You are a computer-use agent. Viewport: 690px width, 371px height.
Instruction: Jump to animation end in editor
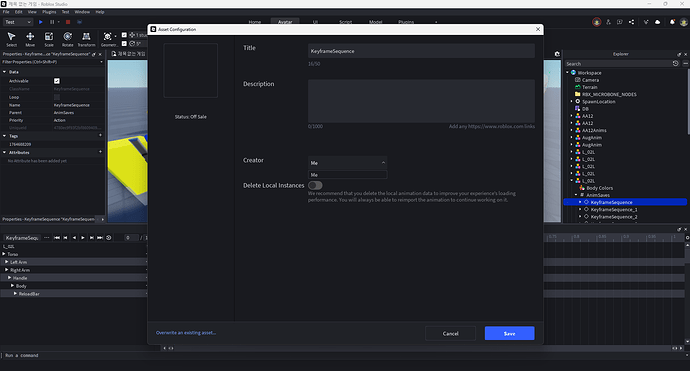pyautogui.click(x=100, y=238)
